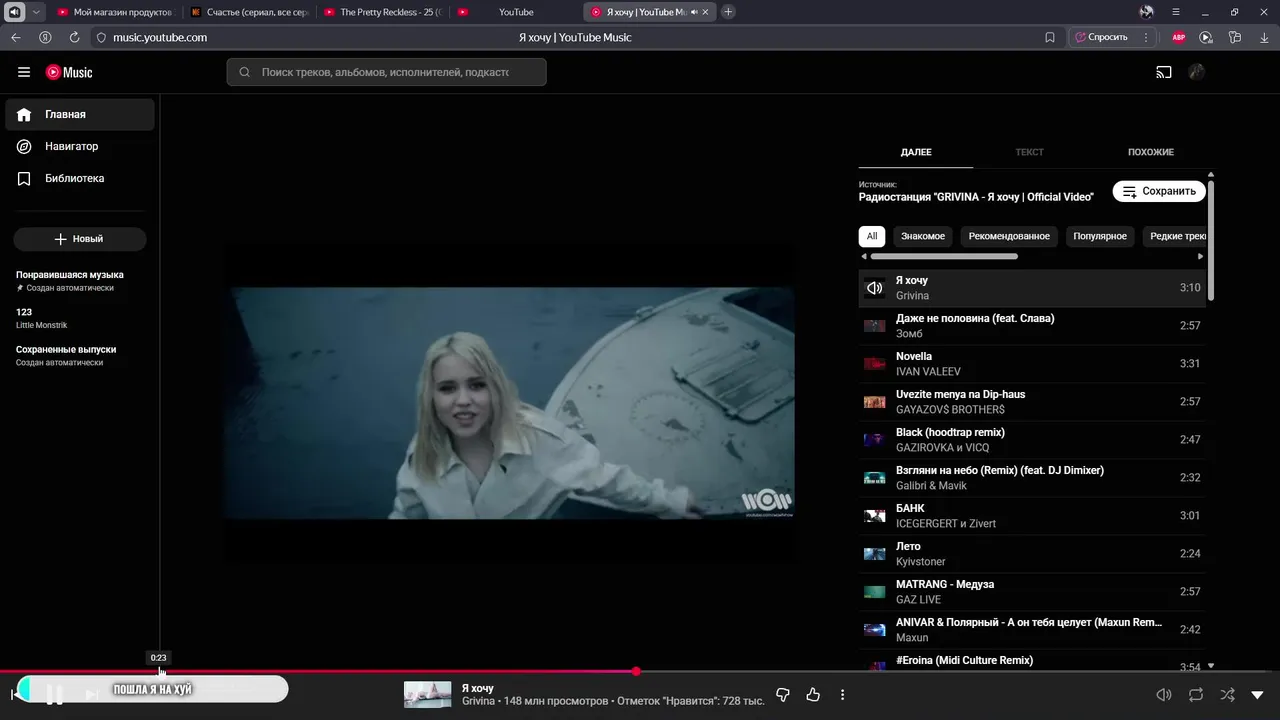1280x720 pixels.
Task: Open a new browser tab
Action: (728, 12)
